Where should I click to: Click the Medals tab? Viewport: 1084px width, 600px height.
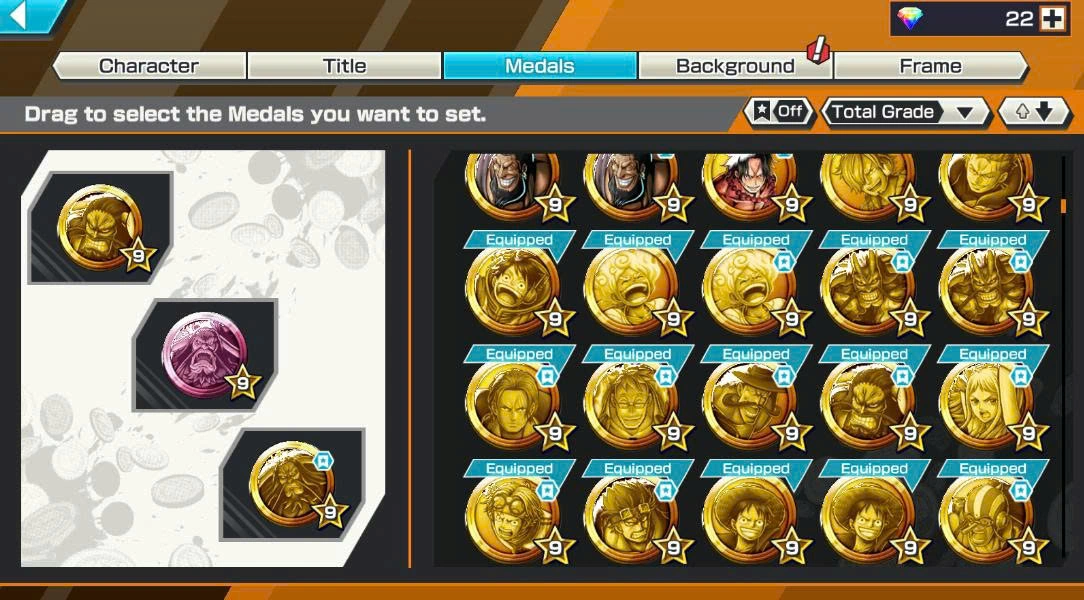(x=540, y=66)
